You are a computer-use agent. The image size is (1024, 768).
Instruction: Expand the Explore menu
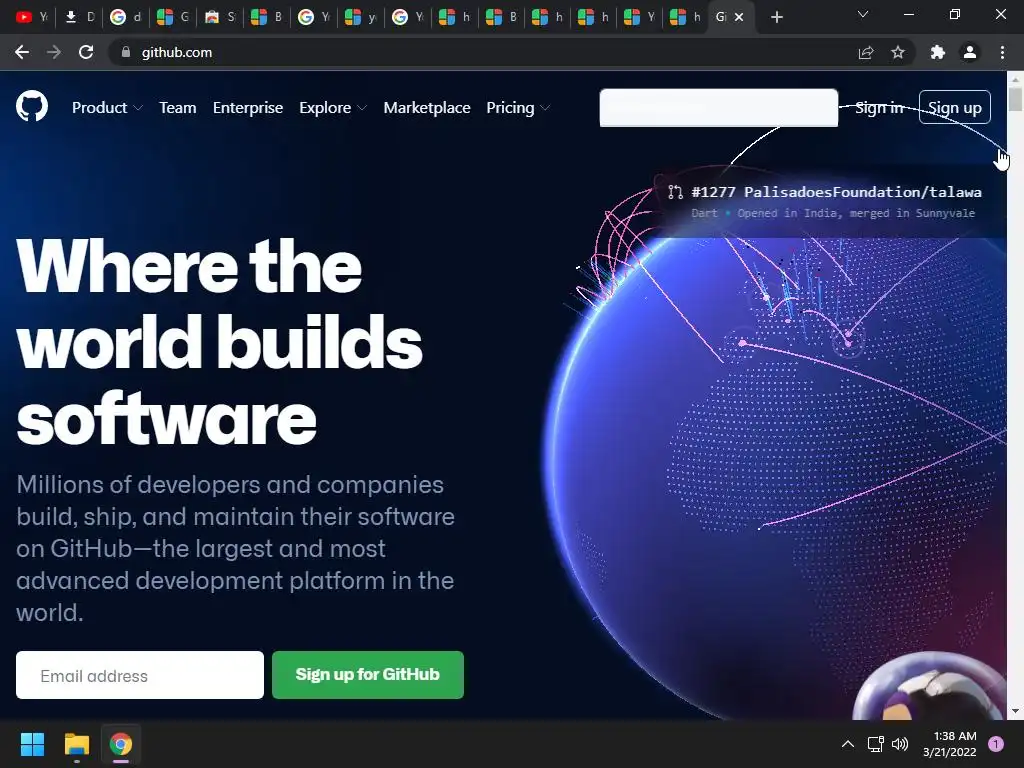pyautogui.click(x=332, y=108)
